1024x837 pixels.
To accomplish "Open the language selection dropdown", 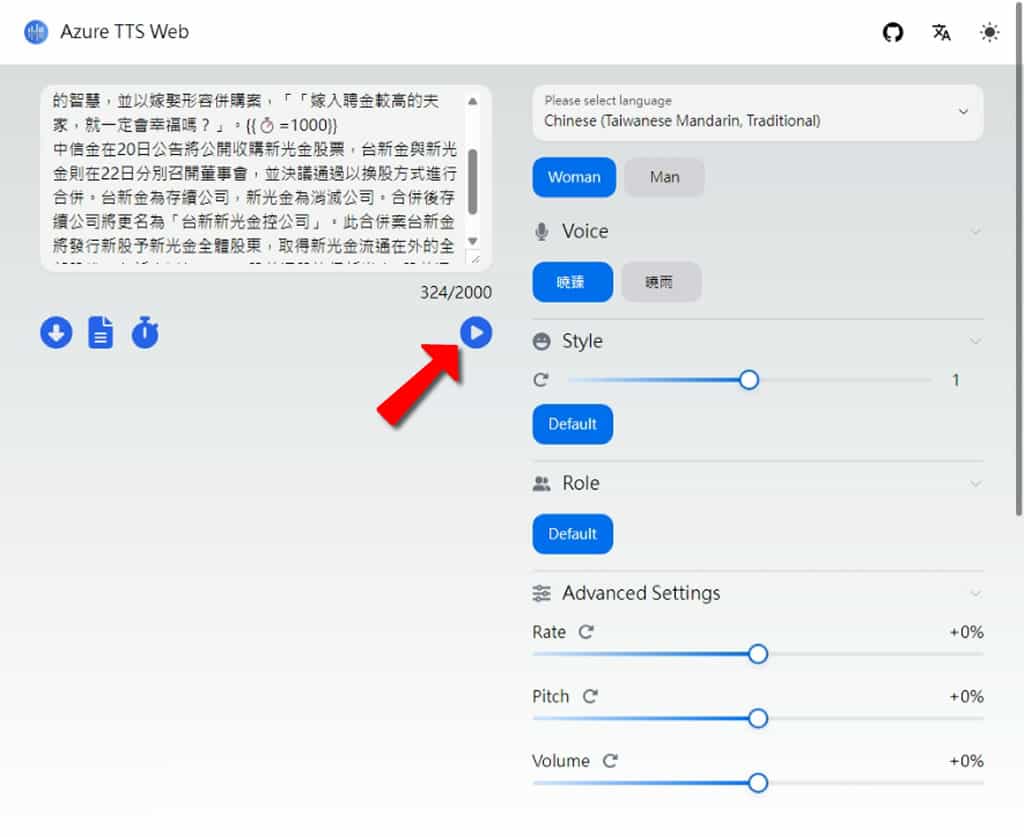I will [758, 112].
